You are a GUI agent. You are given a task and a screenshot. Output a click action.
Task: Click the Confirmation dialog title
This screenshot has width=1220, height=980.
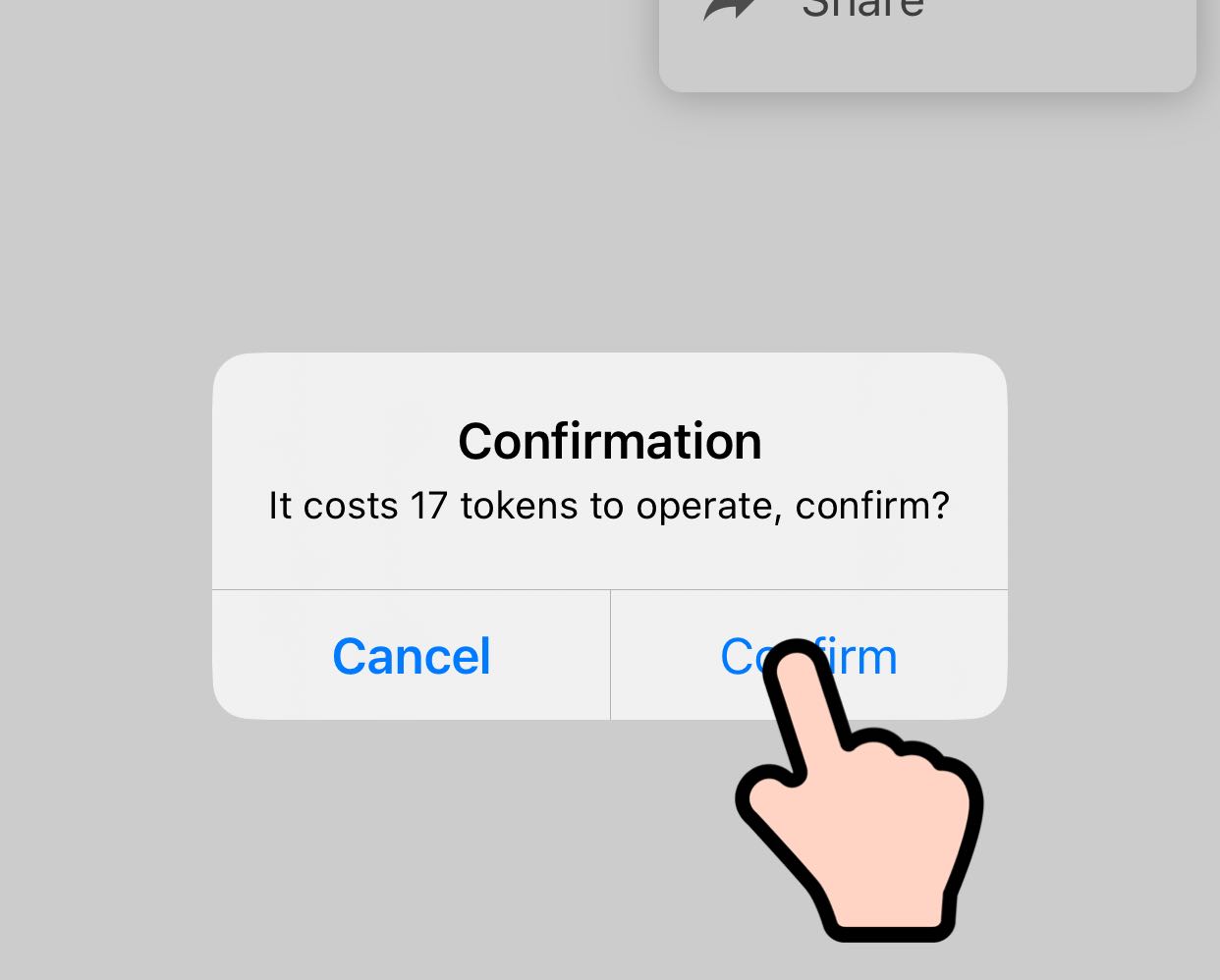tap(609, 441)
